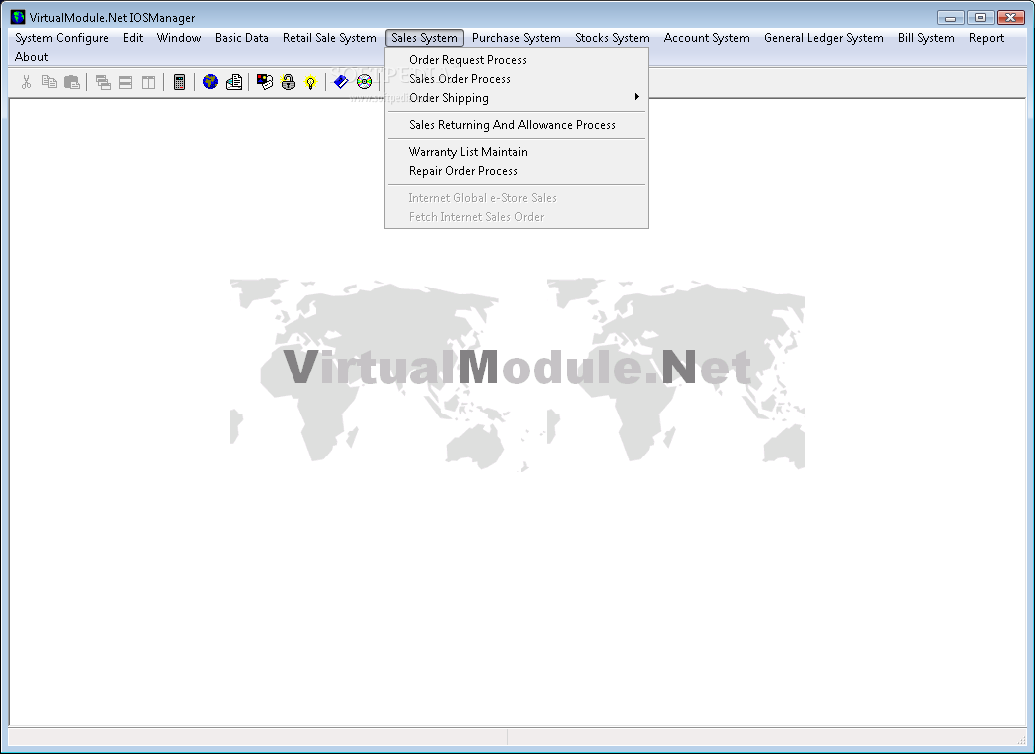Click the padlock toolbar icon

288,82
